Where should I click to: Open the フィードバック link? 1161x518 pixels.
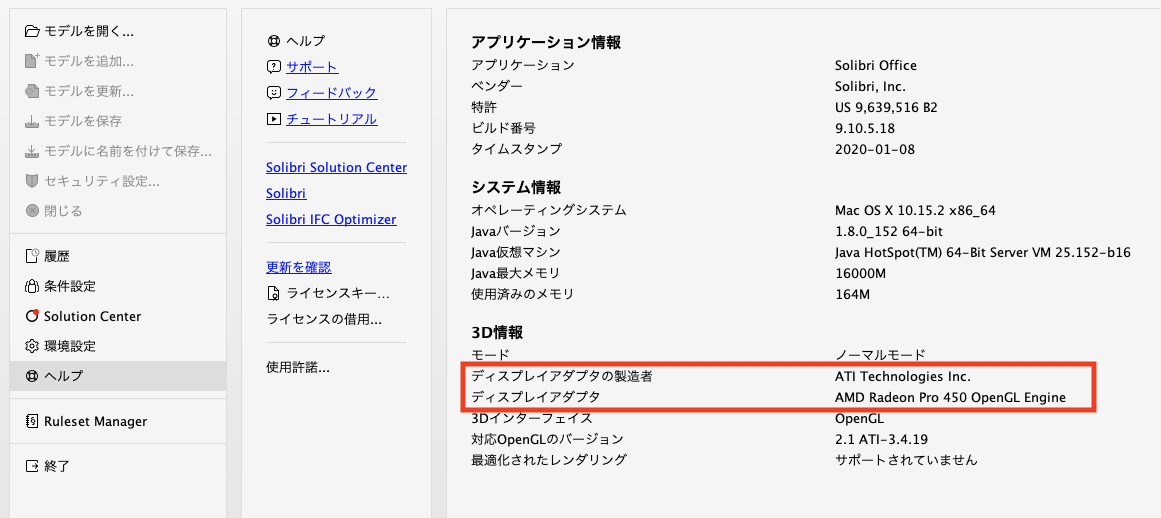[x=332, y=93]
